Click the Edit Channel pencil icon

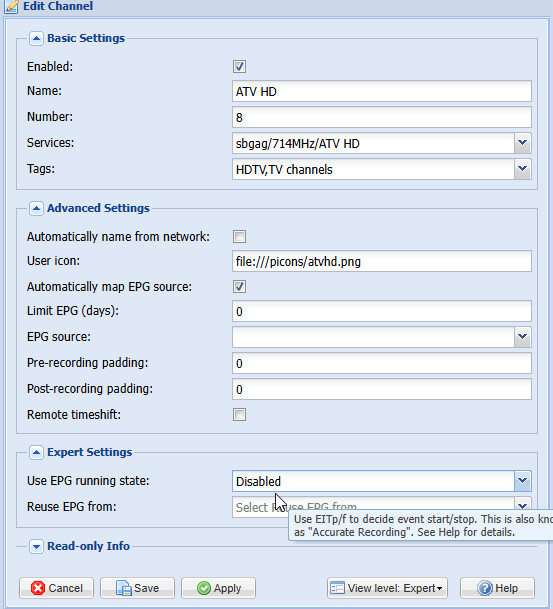point(11,6)
